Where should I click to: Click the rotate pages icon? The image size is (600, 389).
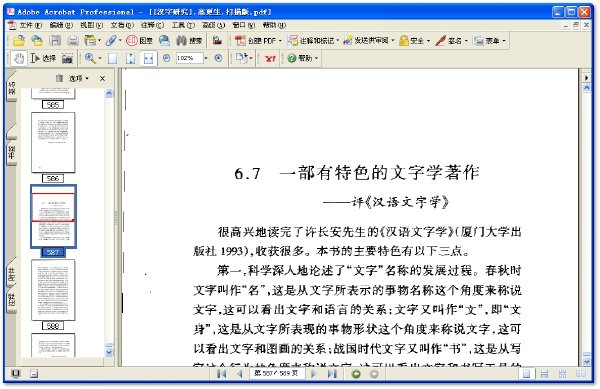(241, 58)
